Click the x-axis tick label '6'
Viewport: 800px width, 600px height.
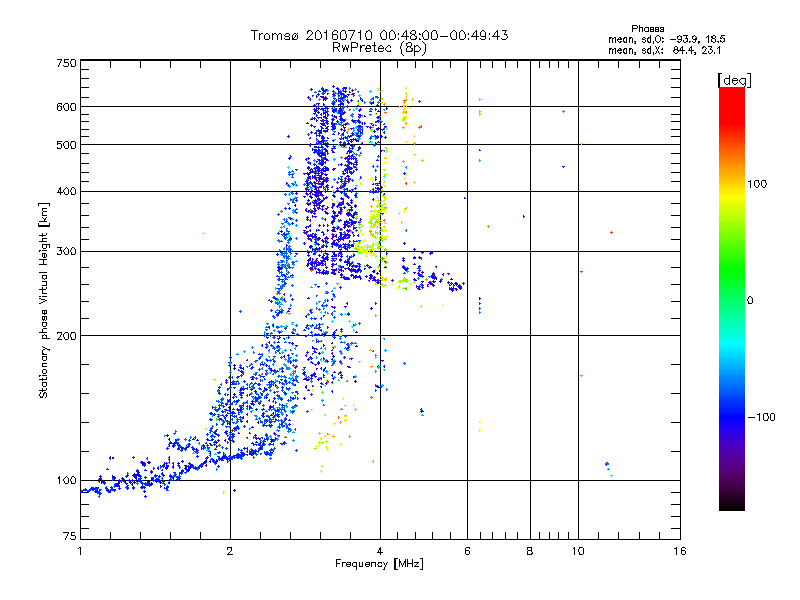(467, 551)
